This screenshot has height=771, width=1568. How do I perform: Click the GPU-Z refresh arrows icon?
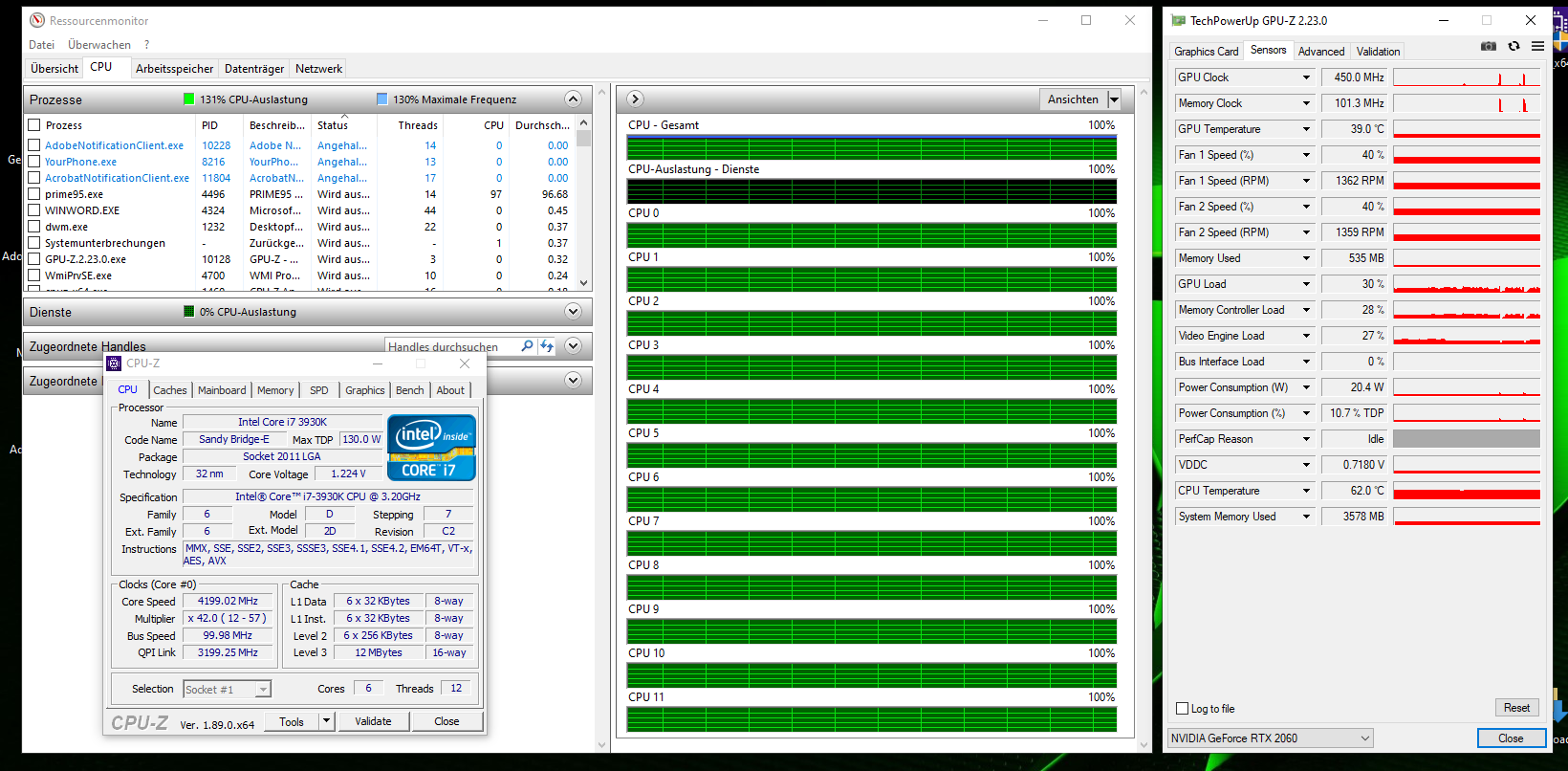pyautogui.click(x=1514, y=46)
